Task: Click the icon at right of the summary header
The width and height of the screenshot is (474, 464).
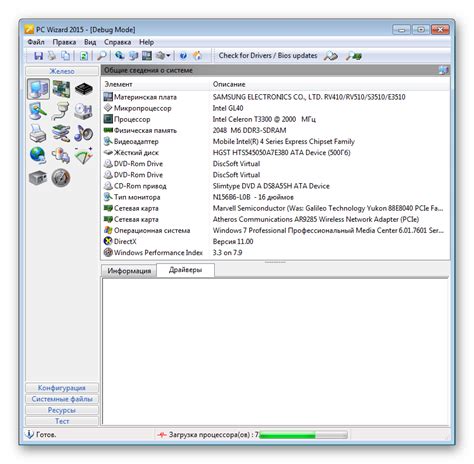Action: pos(444,70)
